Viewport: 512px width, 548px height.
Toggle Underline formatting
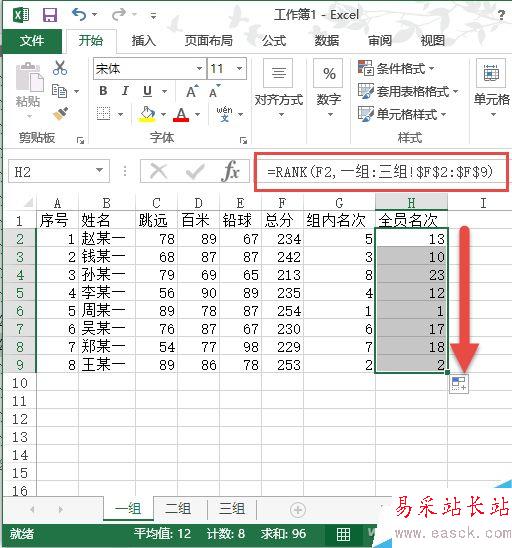147,91
